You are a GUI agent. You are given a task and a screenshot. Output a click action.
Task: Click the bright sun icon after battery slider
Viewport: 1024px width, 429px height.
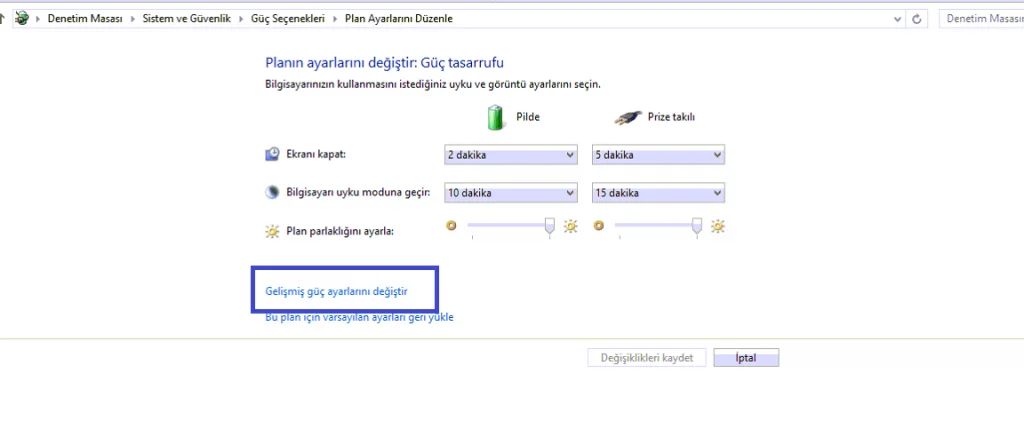[x=571, y=226]
